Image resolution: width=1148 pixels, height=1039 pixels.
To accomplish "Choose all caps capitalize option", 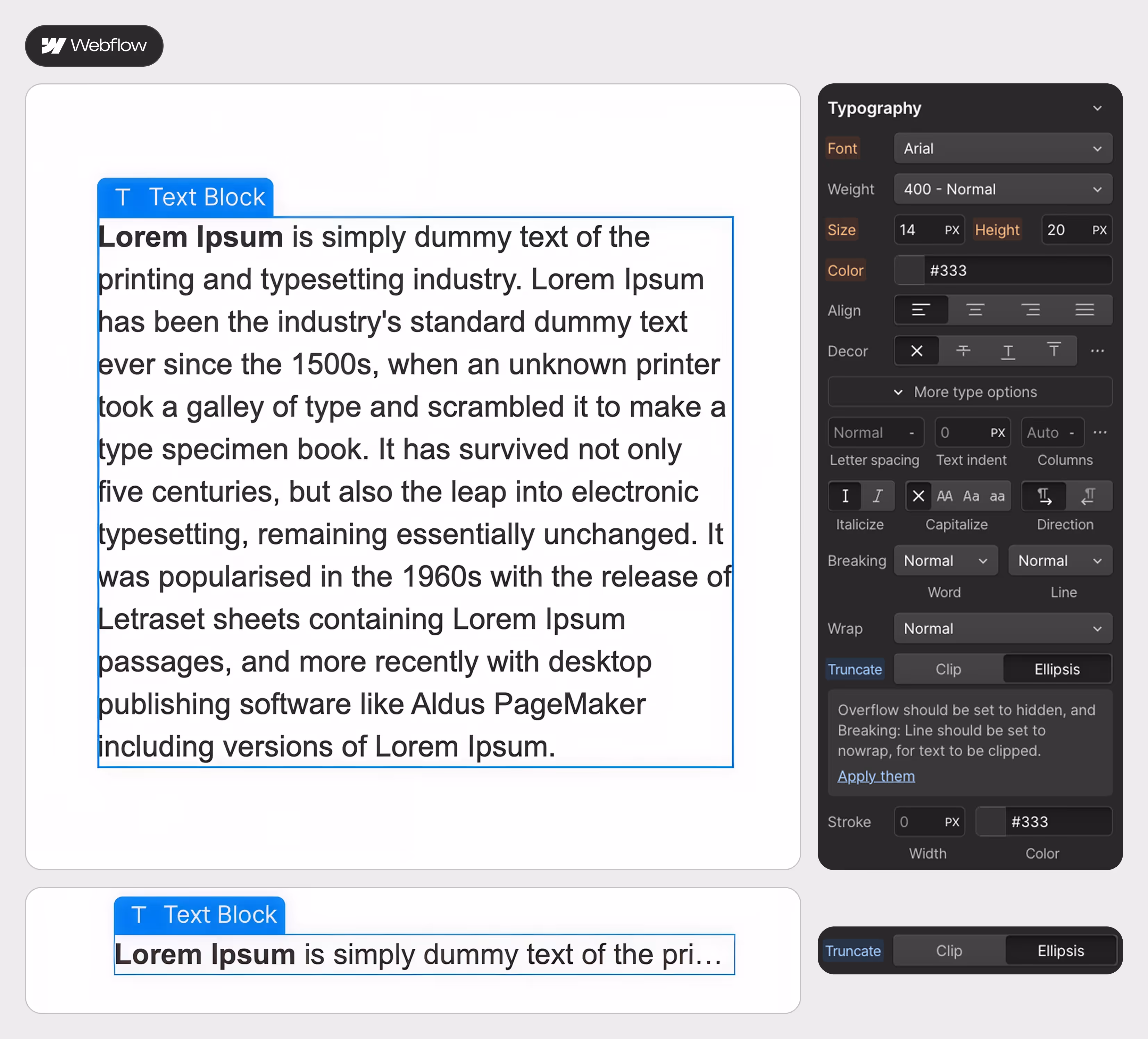I will 944,496.
